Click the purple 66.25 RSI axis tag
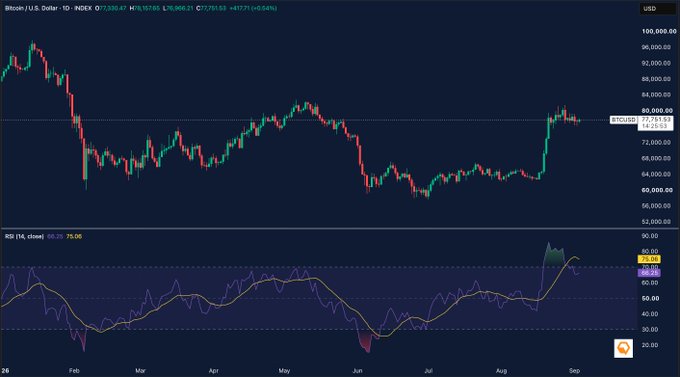The image size is (680, 377). click(x=649, y=273)
